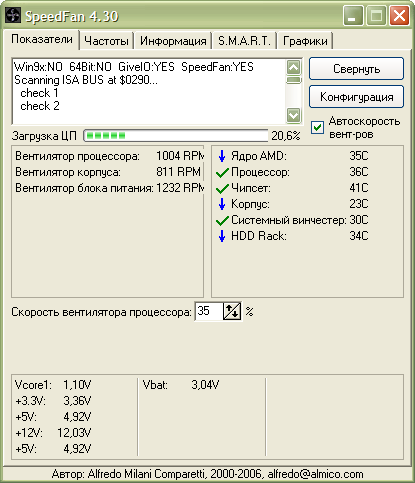The image size is (415, 483).
Task: Click the SpeedFan fan icon in title bar
Action: 13,15
